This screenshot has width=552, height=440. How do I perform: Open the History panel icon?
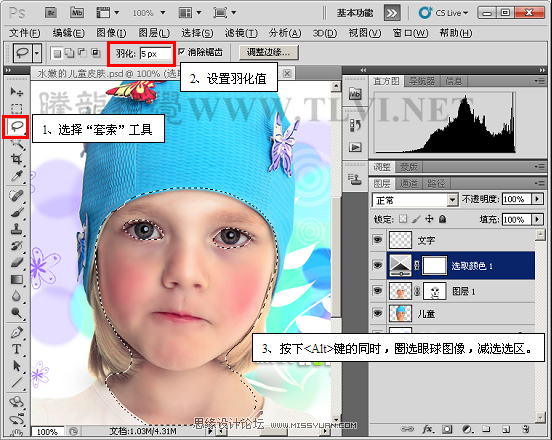(x=355, y=125)
